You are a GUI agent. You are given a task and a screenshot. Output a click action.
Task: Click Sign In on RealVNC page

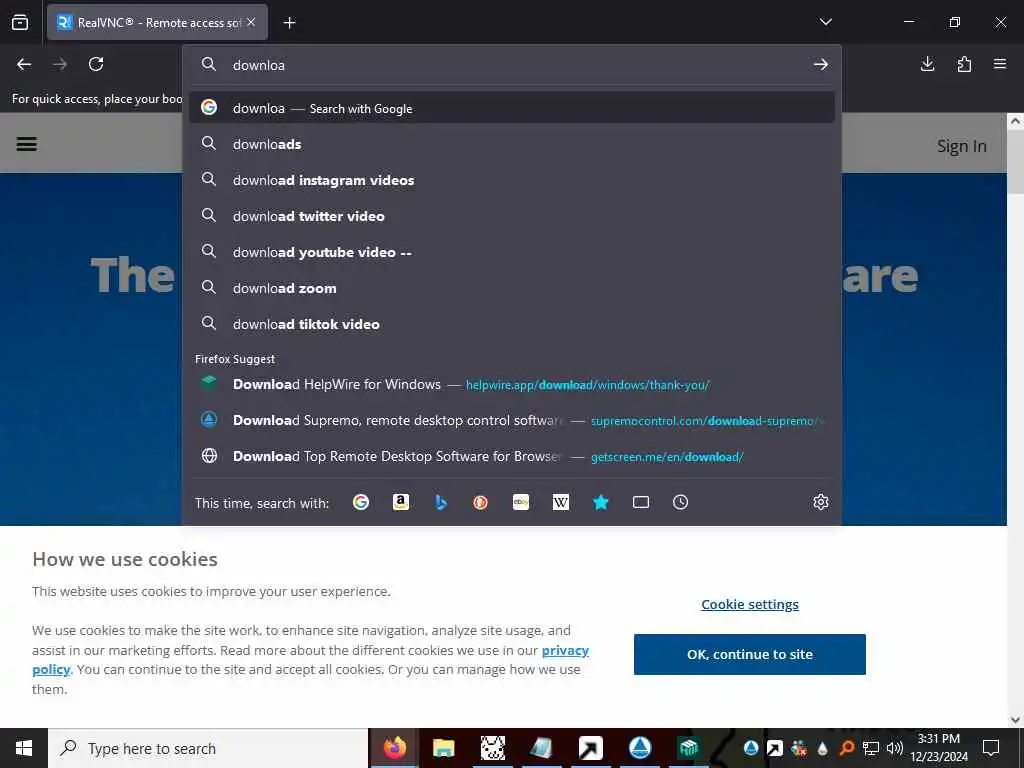coord(961,146)
